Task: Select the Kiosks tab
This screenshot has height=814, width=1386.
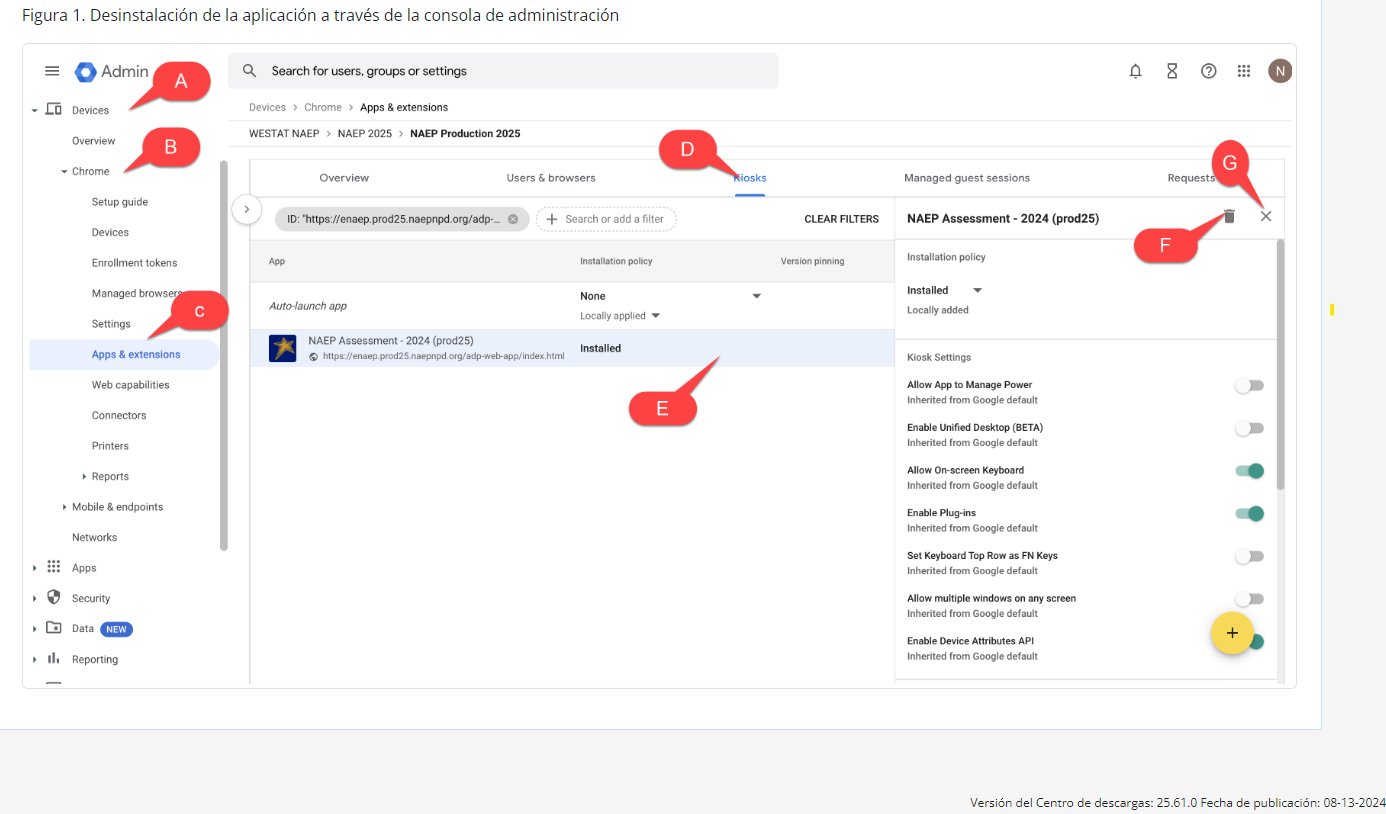Action: (x=750, y=178)
